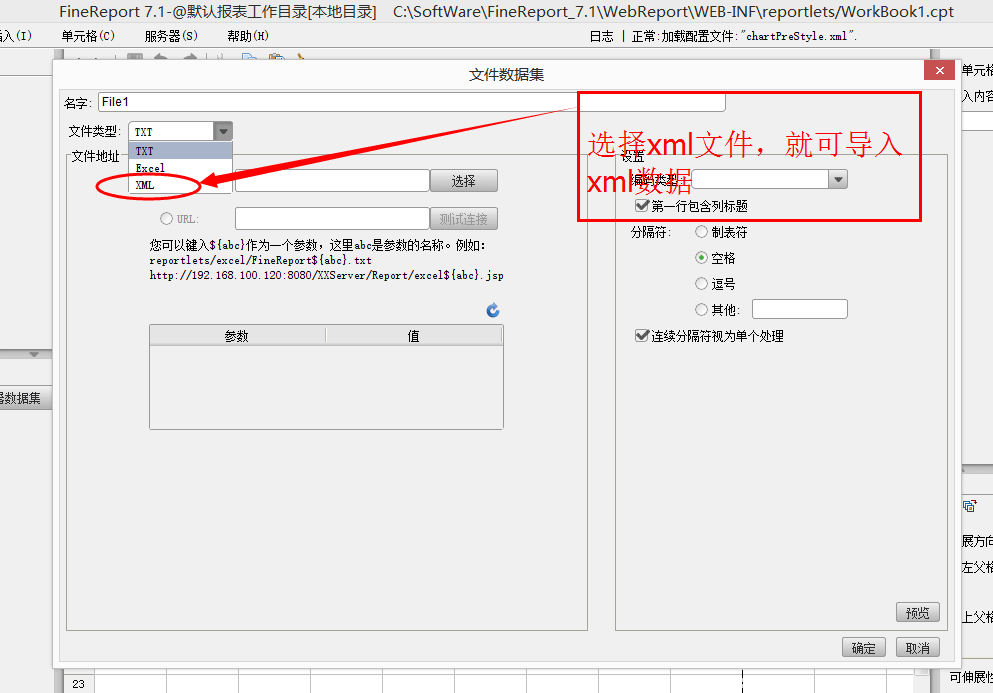The image size is (993, 693).
Task: Open the 文件类型 dropdown arrow
Action: click(x=223, y=131)
